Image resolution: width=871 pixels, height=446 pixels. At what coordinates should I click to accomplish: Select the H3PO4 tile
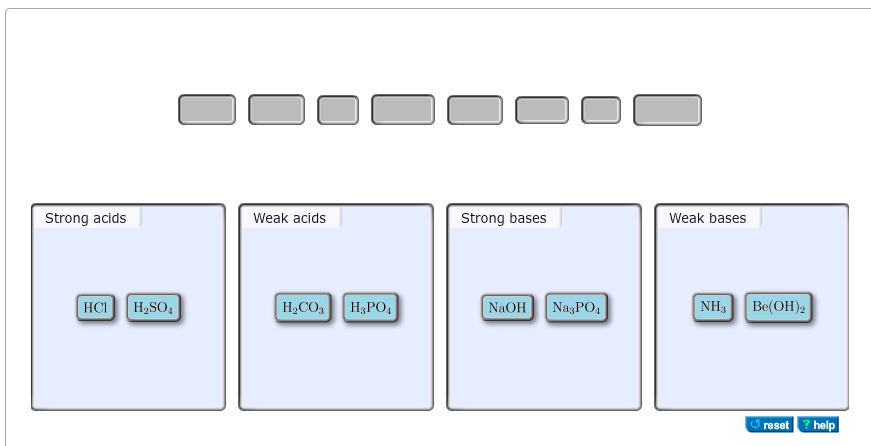click(x=370, y=308)
